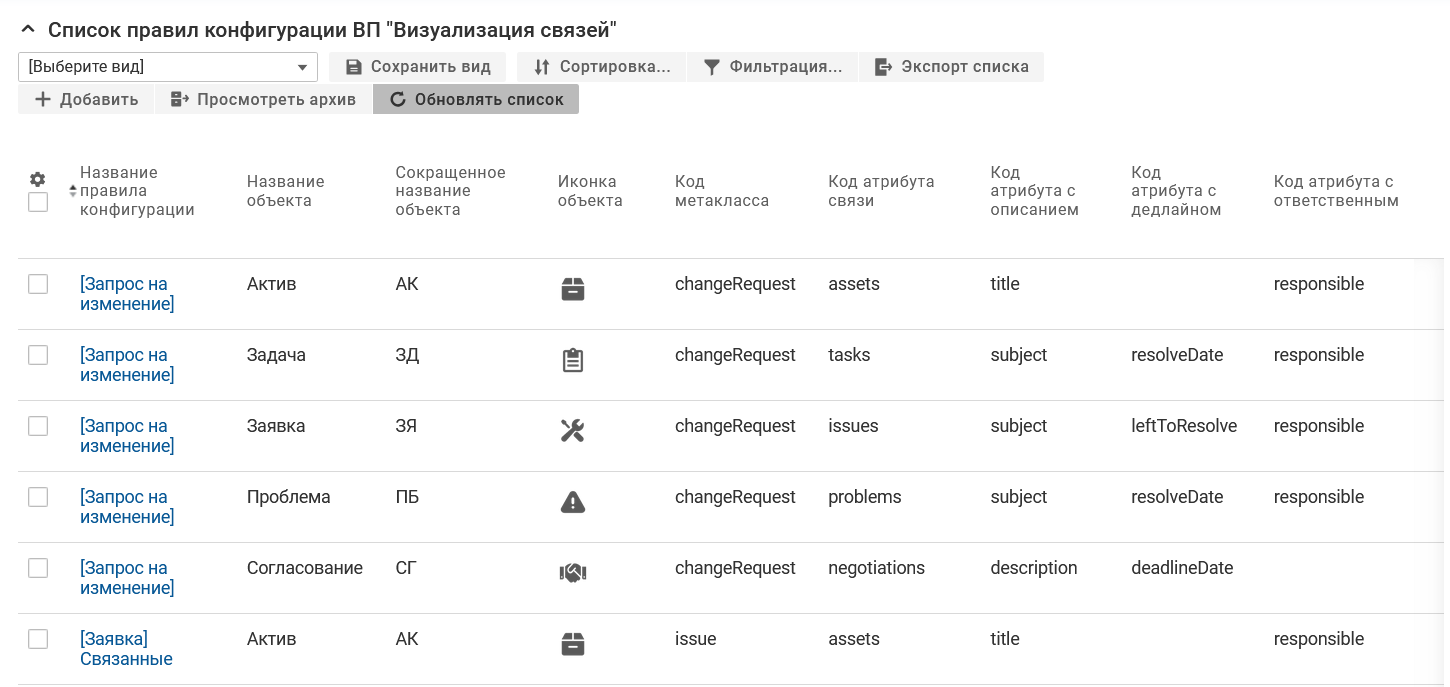The width and height of the screenshot is (1450, 687).
Task: Collapse the Список правил конфигурации section
Action: coord(28,30)
